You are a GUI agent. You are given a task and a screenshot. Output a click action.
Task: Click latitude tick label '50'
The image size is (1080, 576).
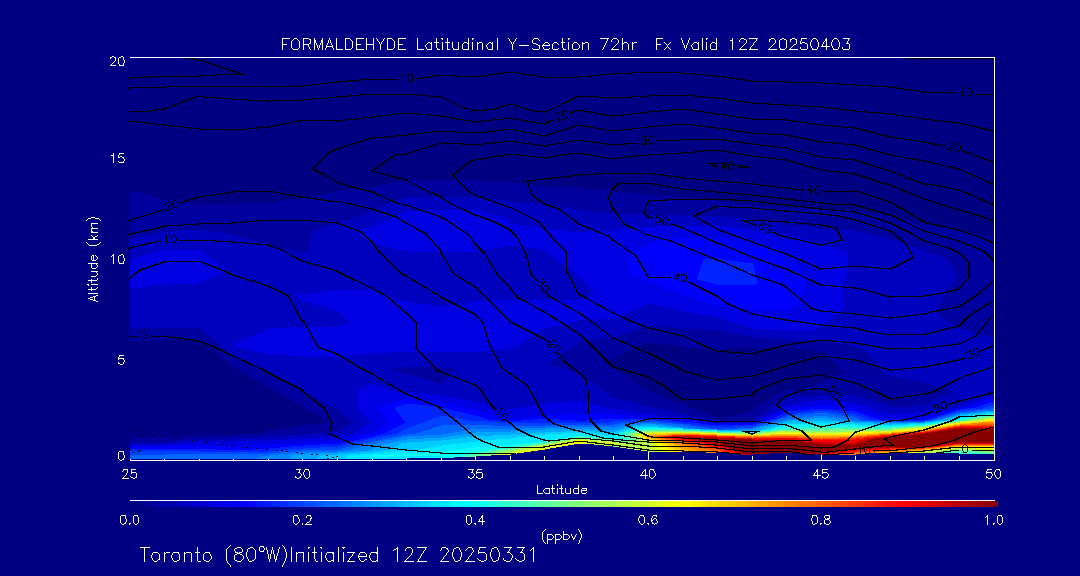[x=993, y=474]
